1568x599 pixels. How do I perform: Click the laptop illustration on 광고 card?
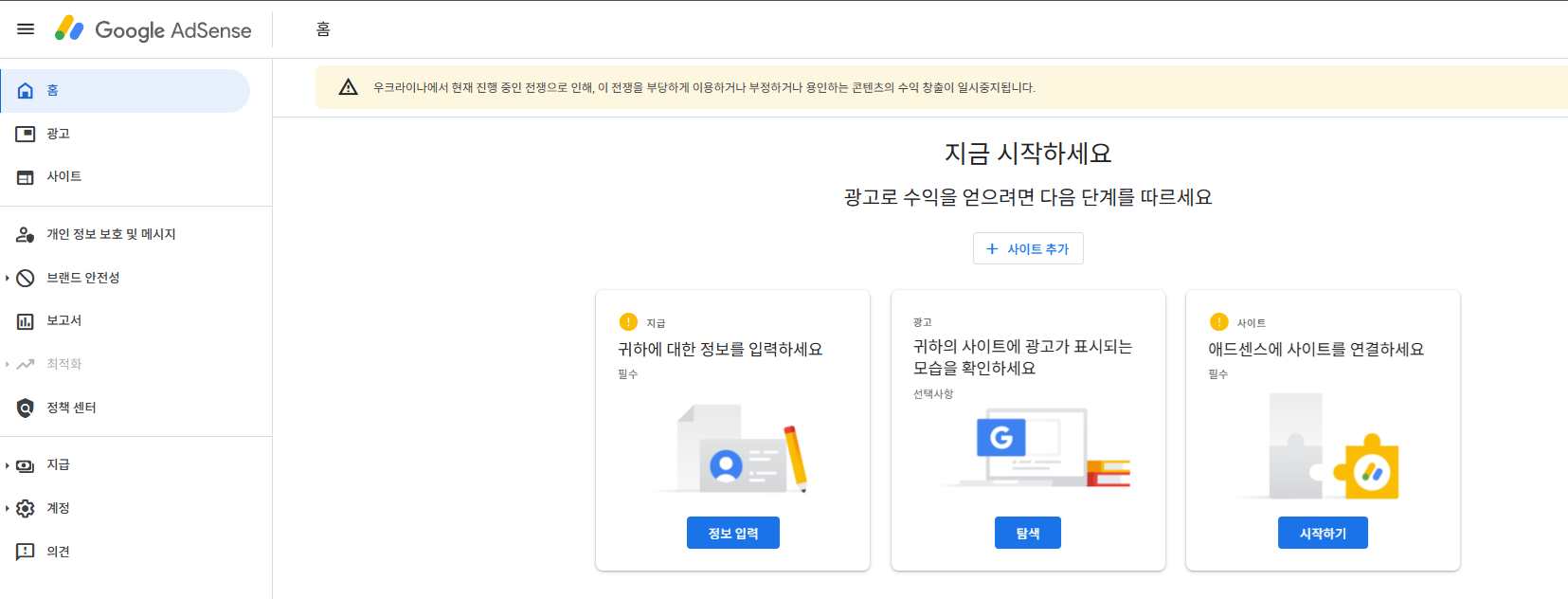(1036, 447)
